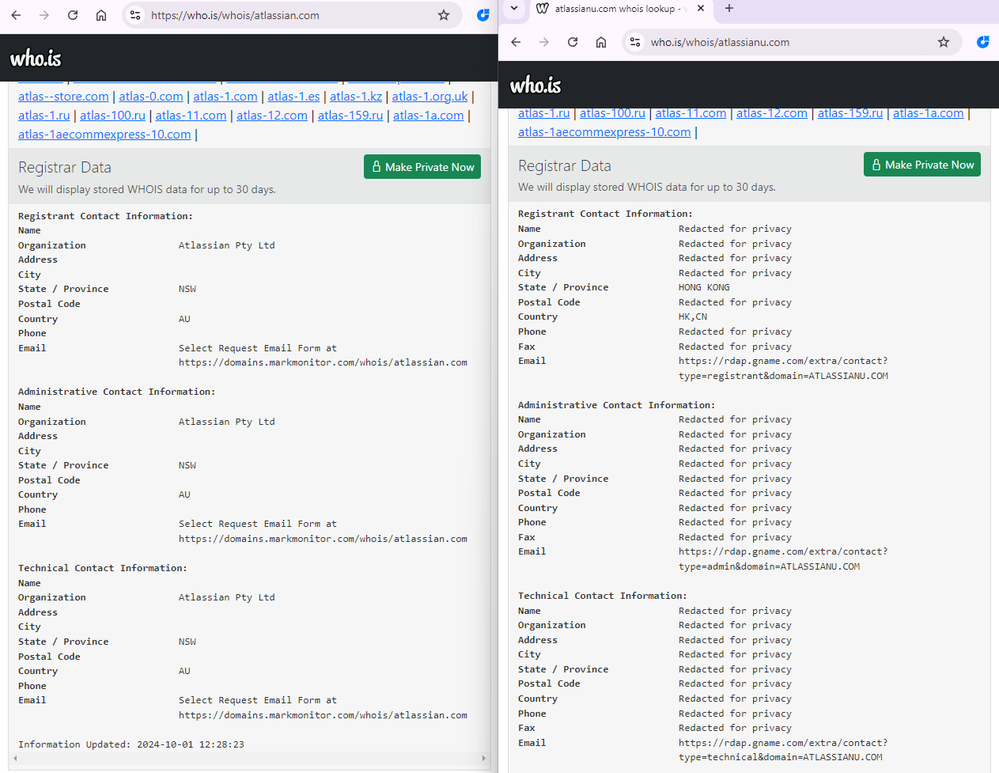Screen dimensions: 999x773
Task: Click Make Private Now in left window
Action: coord(422,167)
